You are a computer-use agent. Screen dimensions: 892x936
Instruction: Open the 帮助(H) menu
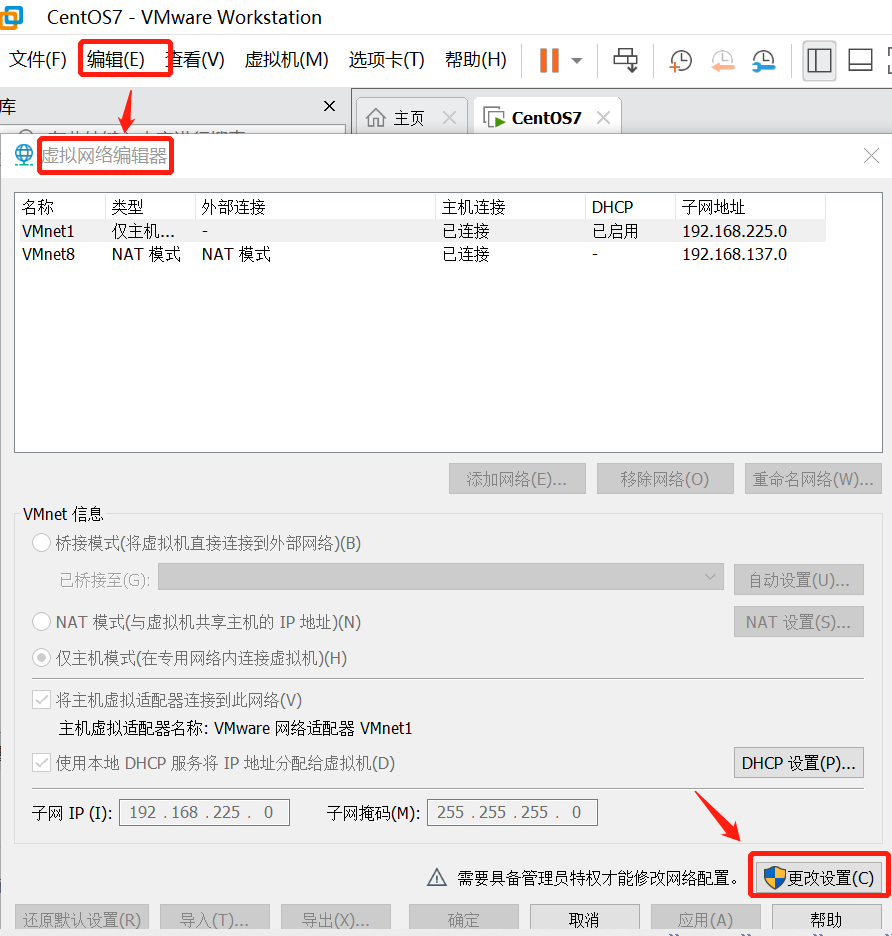[x=476, y=60]
